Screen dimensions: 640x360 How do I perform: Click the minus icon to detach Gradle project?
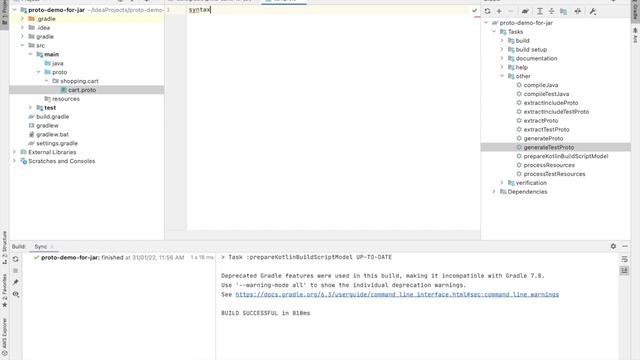click(510, 11)
